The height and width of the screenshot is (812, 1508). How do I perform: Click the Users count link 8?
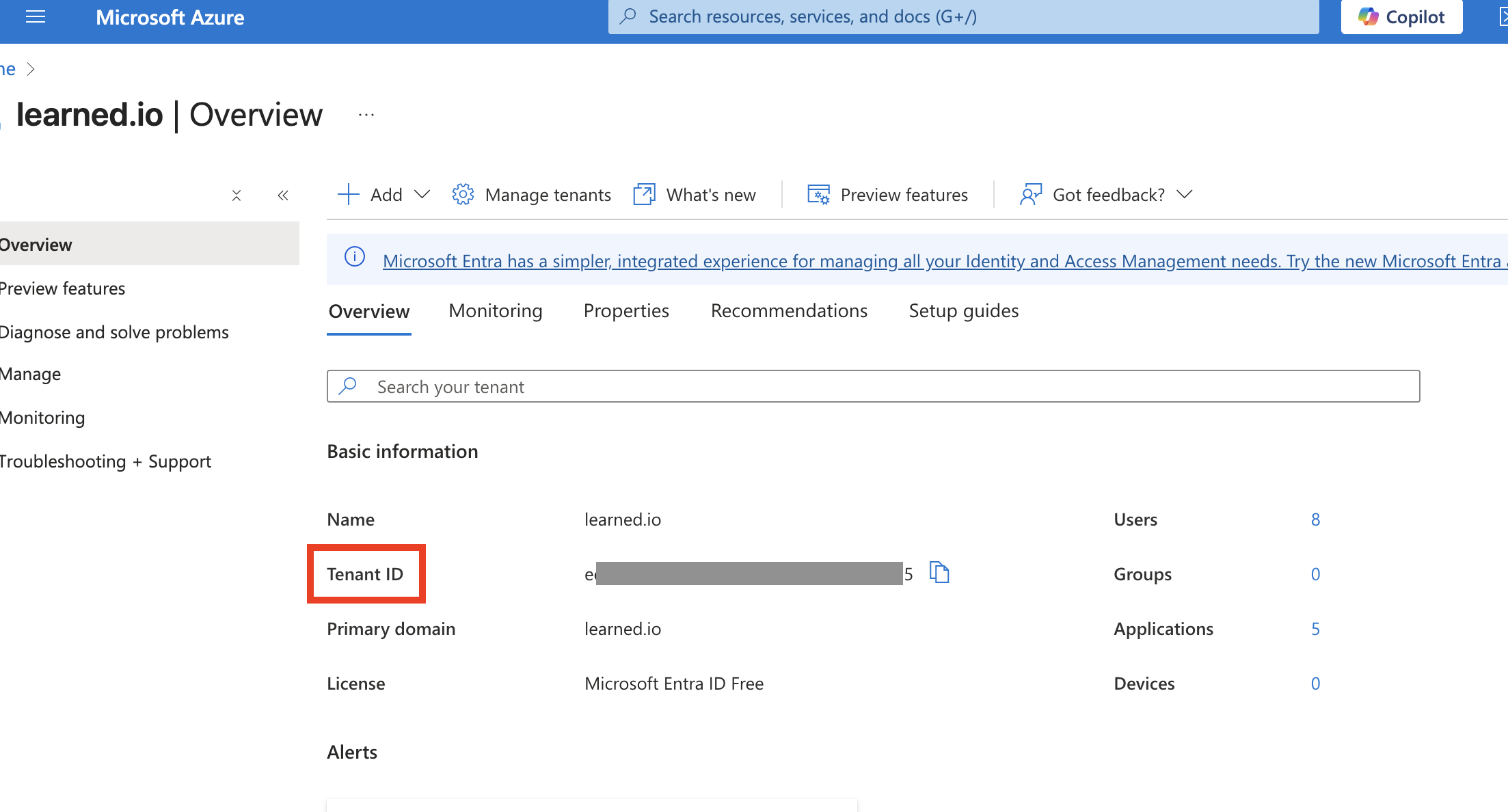coord(1315,519)
